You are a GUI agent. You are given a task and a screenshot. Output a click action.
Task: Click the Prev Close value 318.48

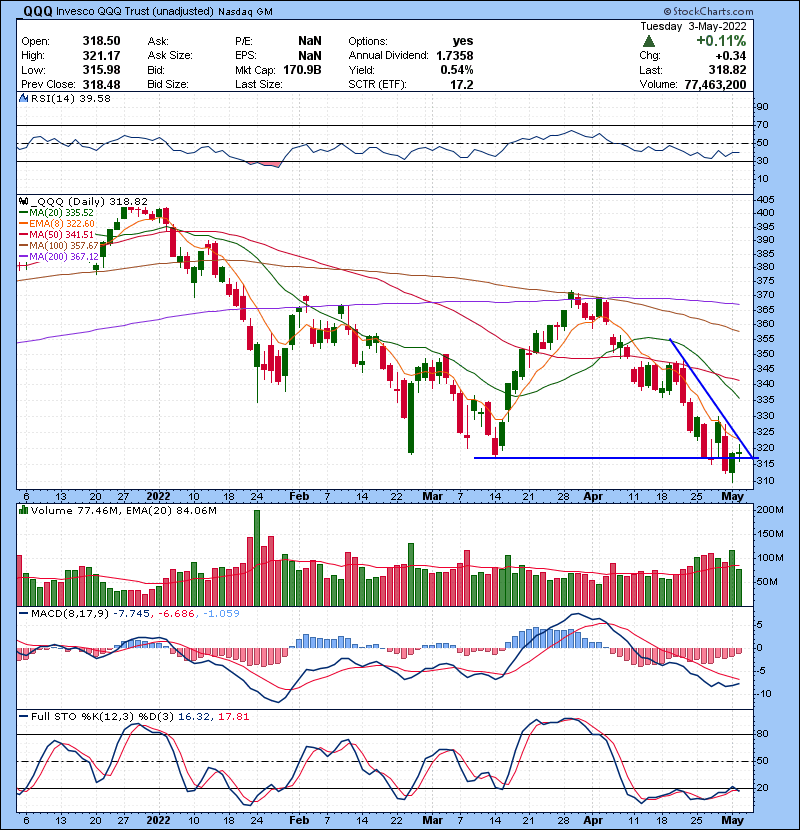click(102, 84)
